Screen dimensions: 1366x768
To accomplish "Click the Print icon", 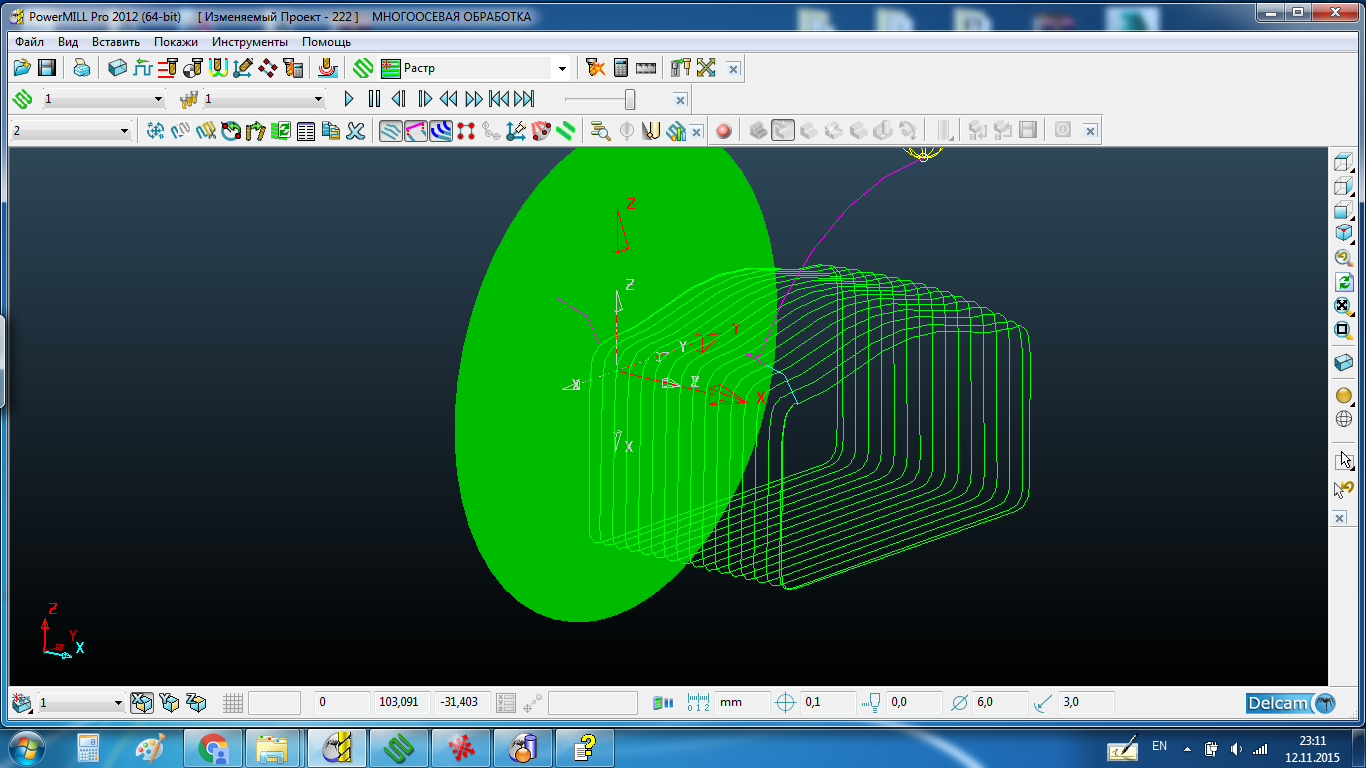I will (81, 68).
